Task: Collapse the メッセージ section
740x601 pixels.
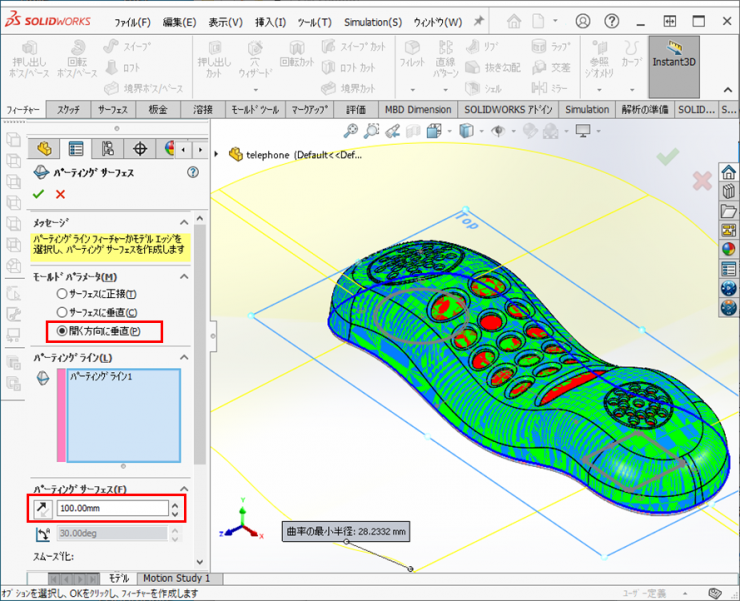Action: (183, 222)
